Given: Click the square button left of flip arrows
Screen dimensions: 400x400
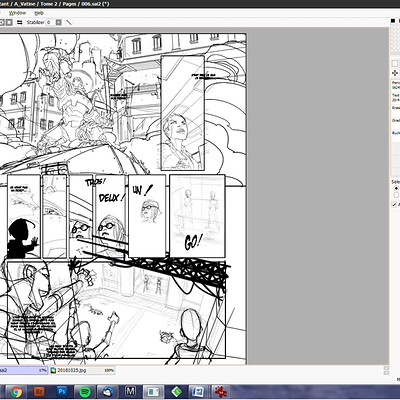Looking at the screenshot, I should point(9,22).
